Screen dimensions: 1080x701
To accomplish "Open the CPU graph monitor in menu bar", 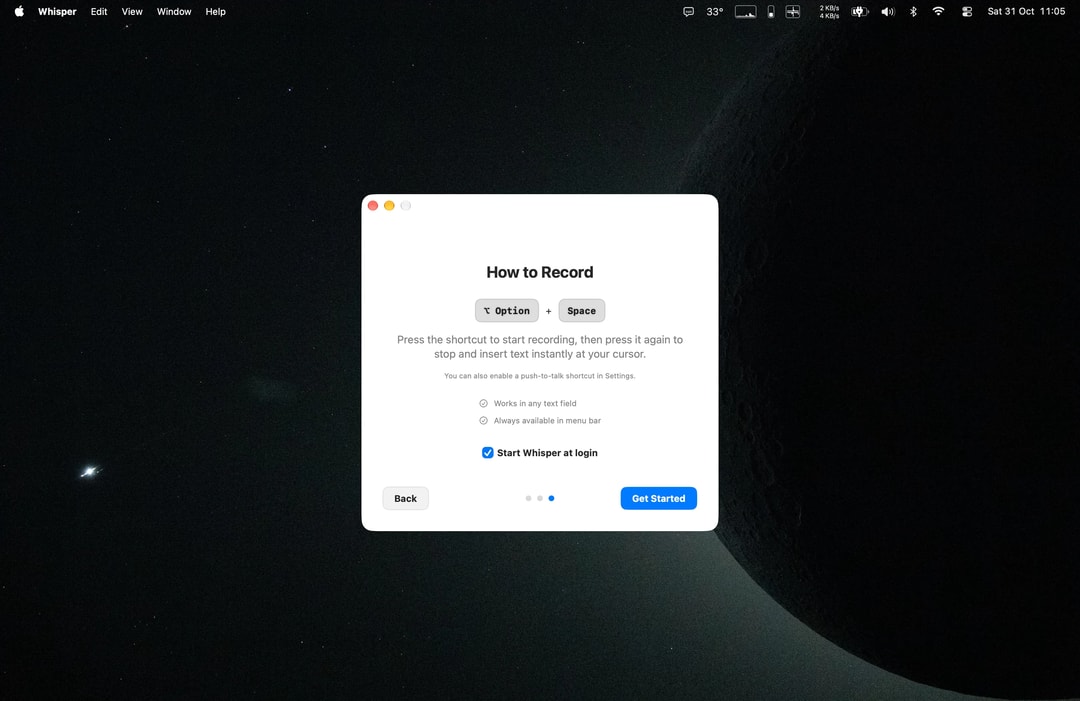I will [745, 12].
